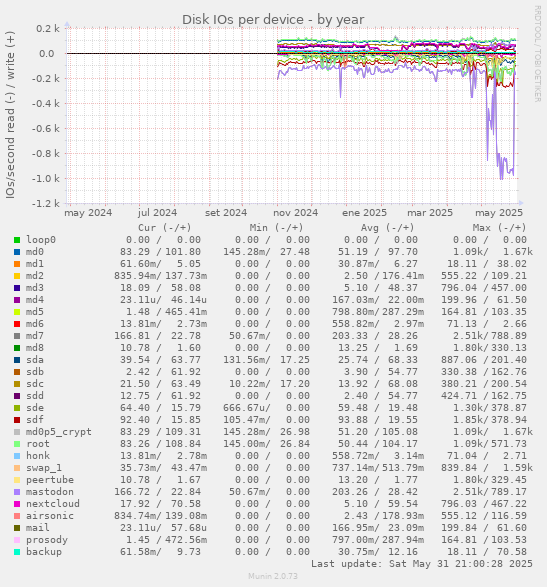The image size is (547, 587).
Task: Click the md0p5_crypt legend swatch
Action: point(17,432)
